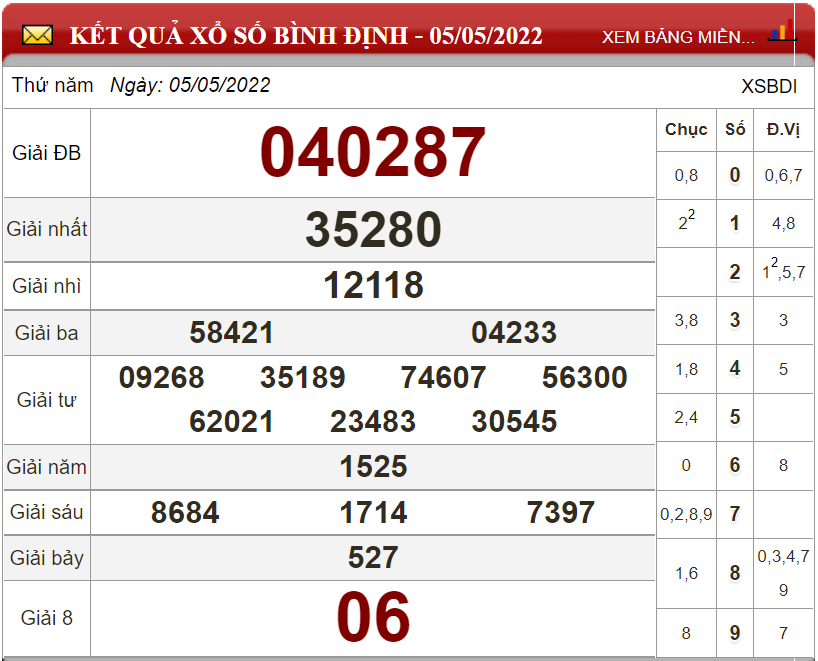
Task: Select the XSBDI code link
Action: pyautogui.click(x=769, y=86)
